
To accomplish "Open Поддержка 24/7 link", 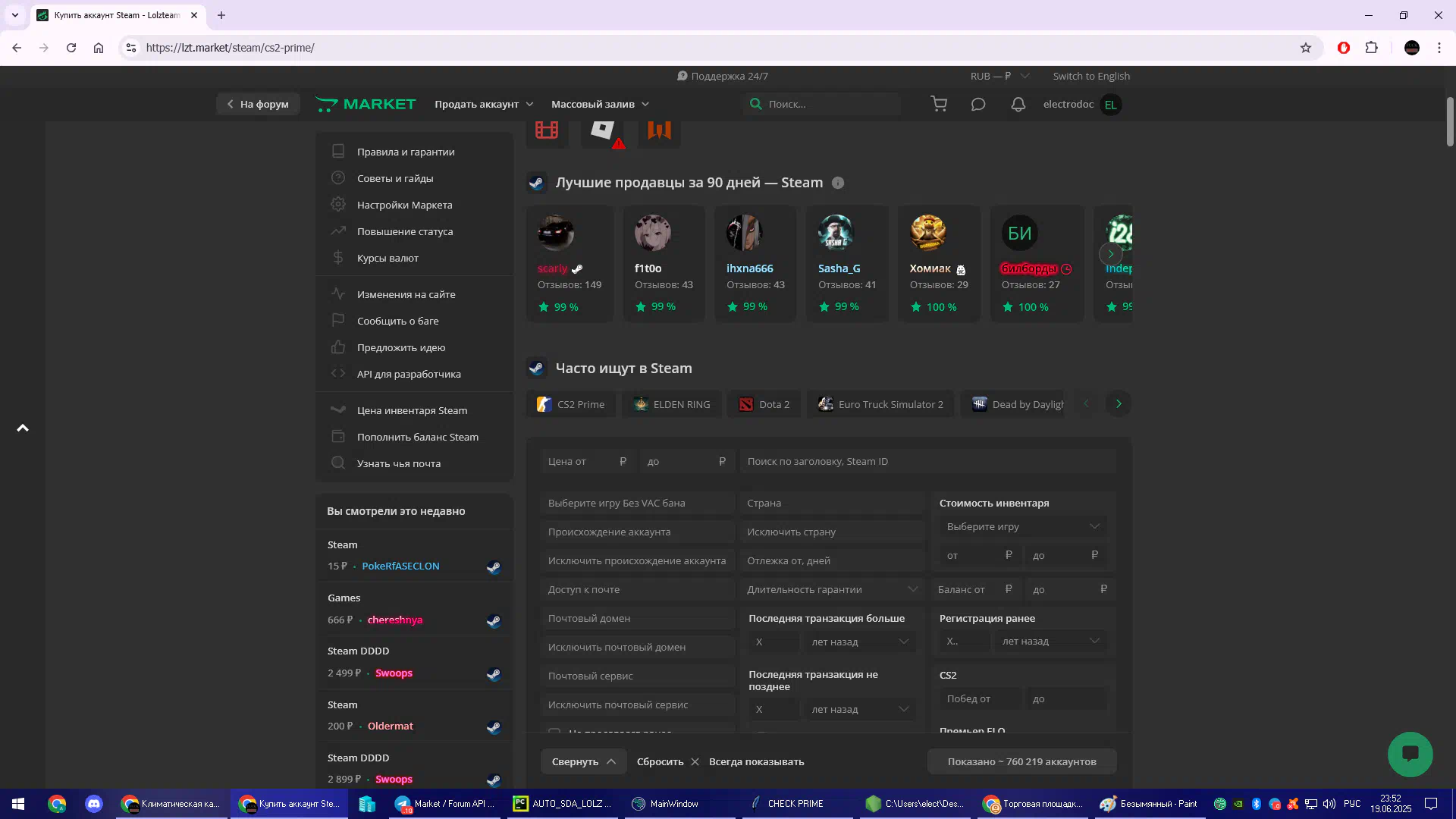I will point(722,76).
